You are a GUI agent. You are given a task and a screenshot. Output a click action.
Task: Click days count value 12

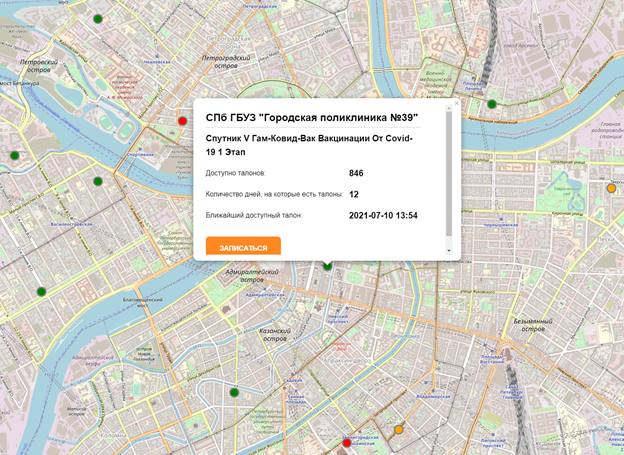(x=354, y=194)
